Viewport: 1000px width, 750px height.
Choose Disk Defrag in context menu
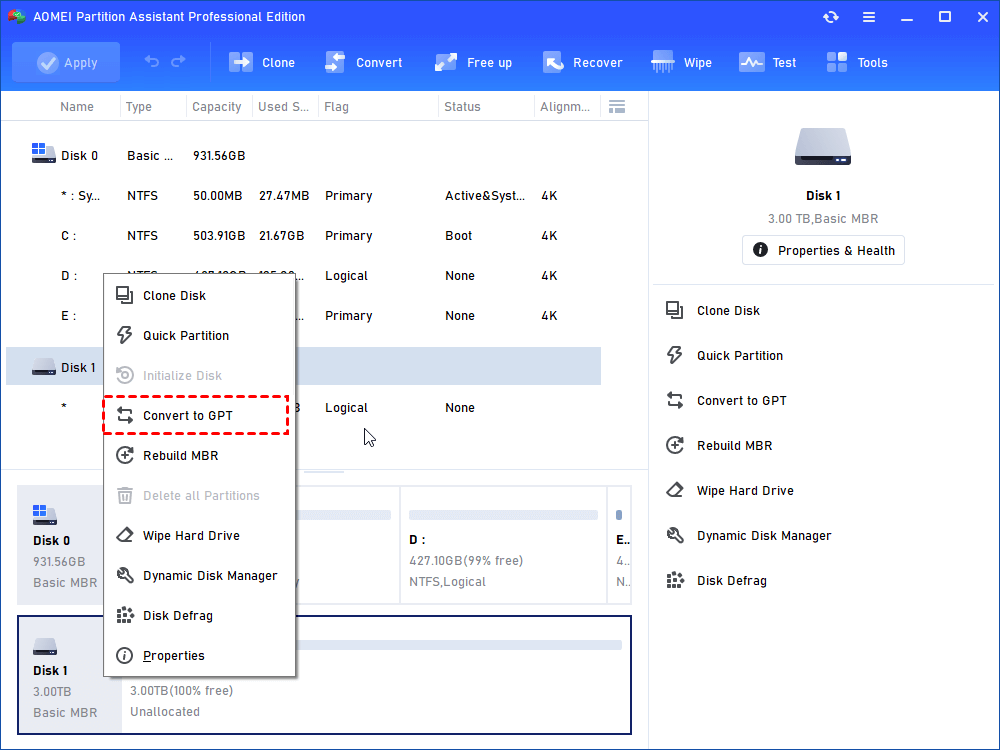199,616
